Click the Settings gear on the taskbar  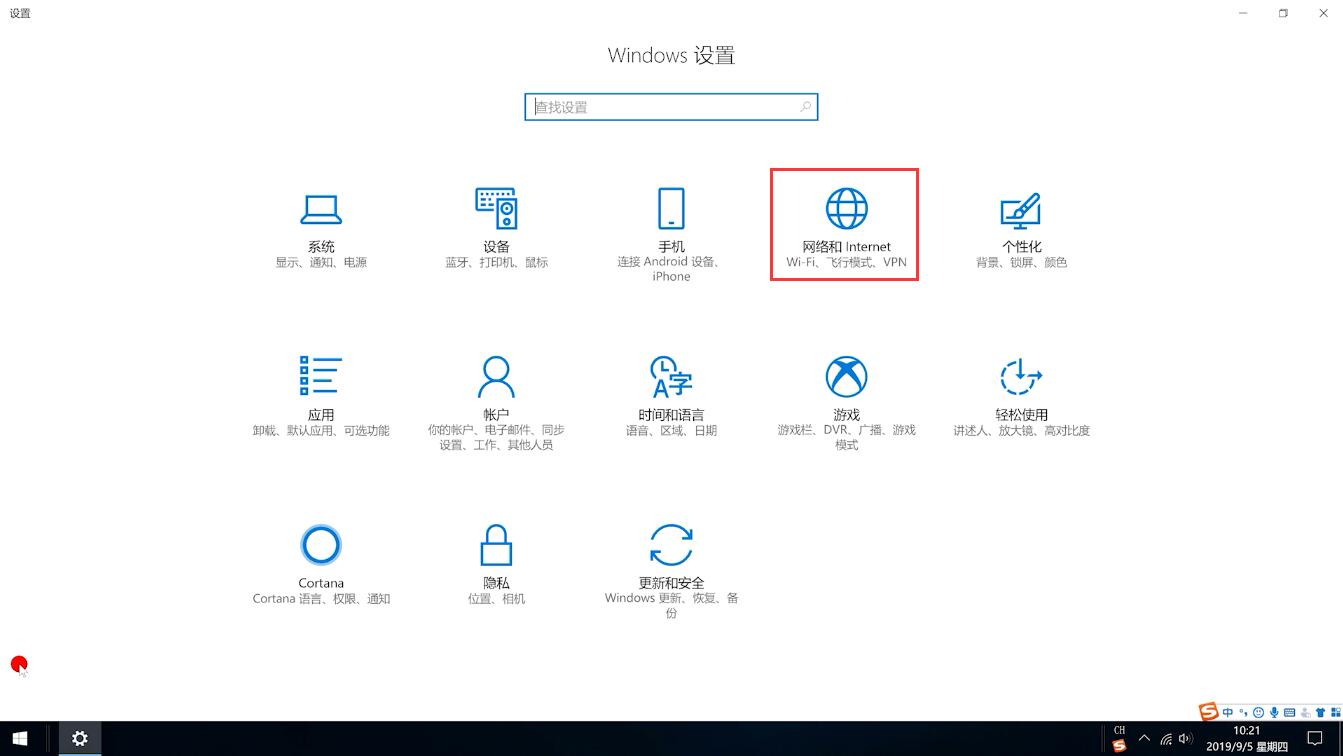[79, 739]
